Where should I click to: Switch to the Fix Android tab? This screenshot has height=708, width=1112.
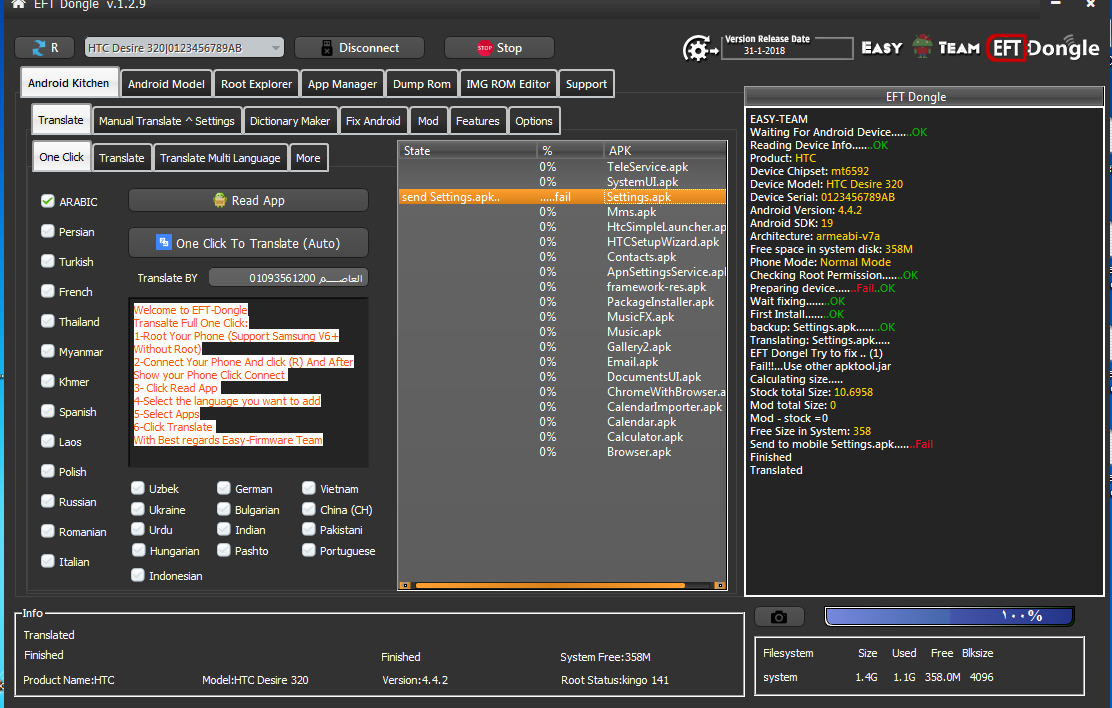tap(373, 121)
